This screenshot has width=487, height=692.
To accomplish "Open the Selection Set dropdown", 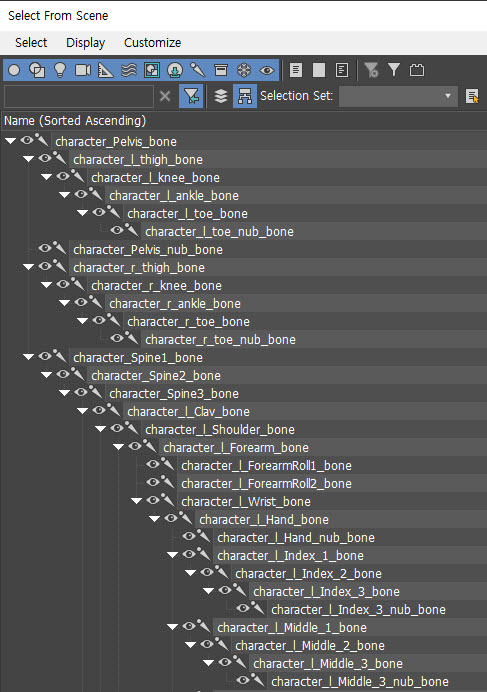I will (399, 96).
